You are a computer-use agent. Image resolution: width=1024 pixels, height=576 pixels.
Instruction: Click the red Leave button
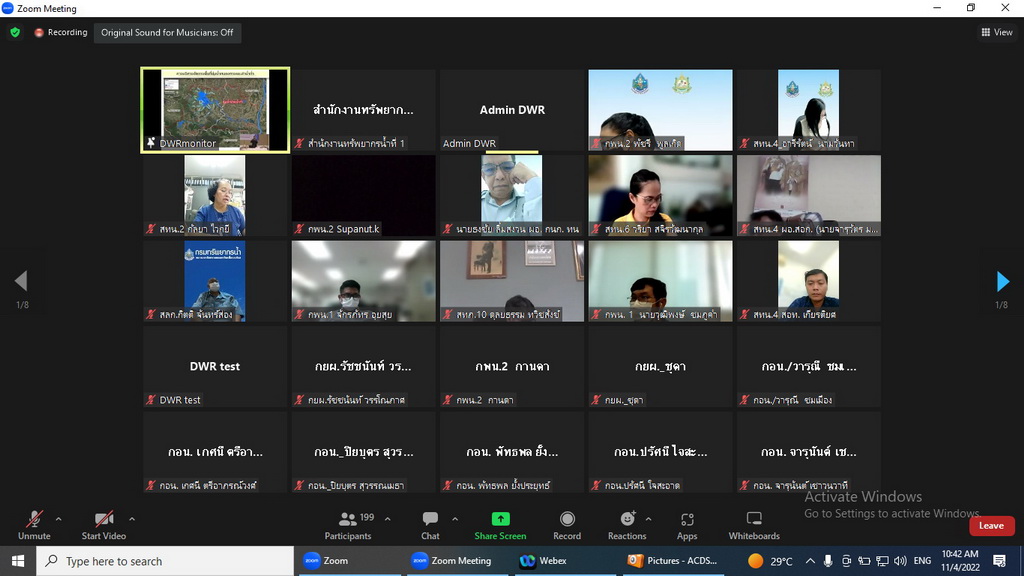pos(991,526)
